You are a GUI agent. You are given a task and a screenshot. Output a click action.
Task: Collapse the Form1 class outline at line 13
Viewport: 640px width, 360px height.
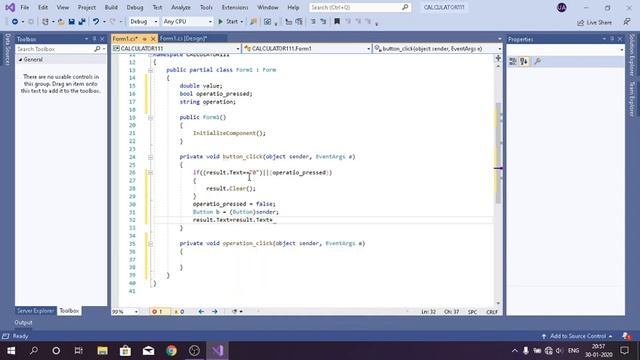(x=150, y=70)
